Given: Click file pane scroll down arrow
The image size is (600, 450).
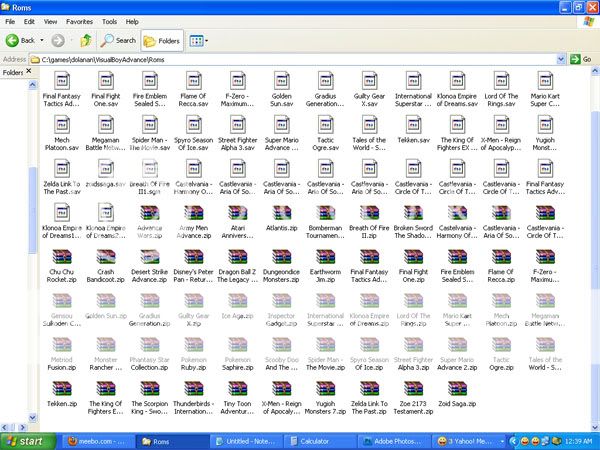Looking at the screenshot, I should (x=595, y=427).
